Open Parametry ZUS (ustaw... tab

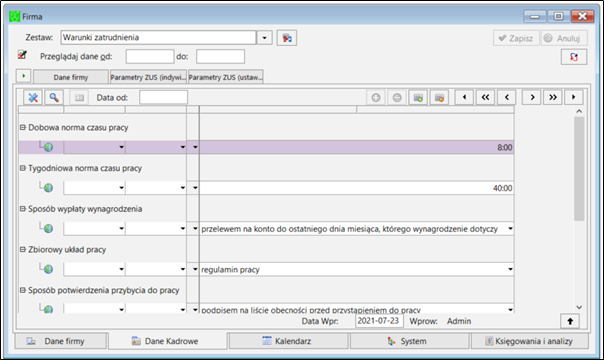(x=226, y=77)
